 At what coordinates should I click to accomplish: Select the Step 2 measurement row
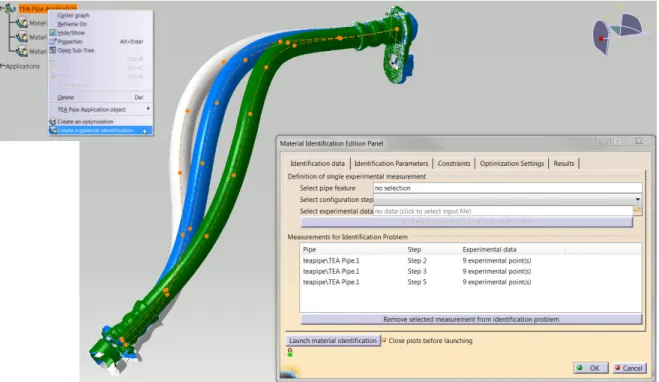[470, 261]
